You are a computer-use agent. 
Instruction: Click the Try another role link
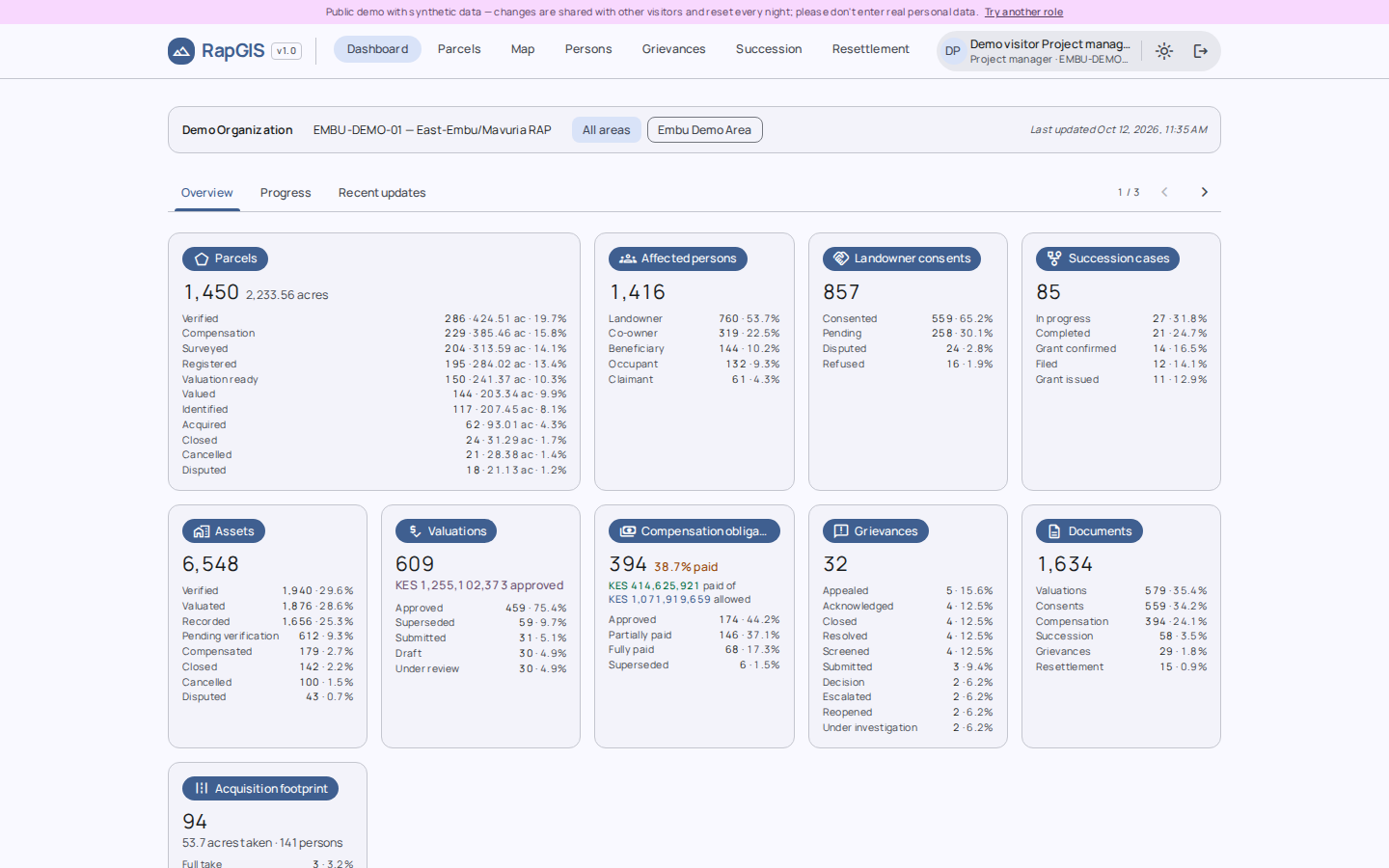(x=1023, y=12)
